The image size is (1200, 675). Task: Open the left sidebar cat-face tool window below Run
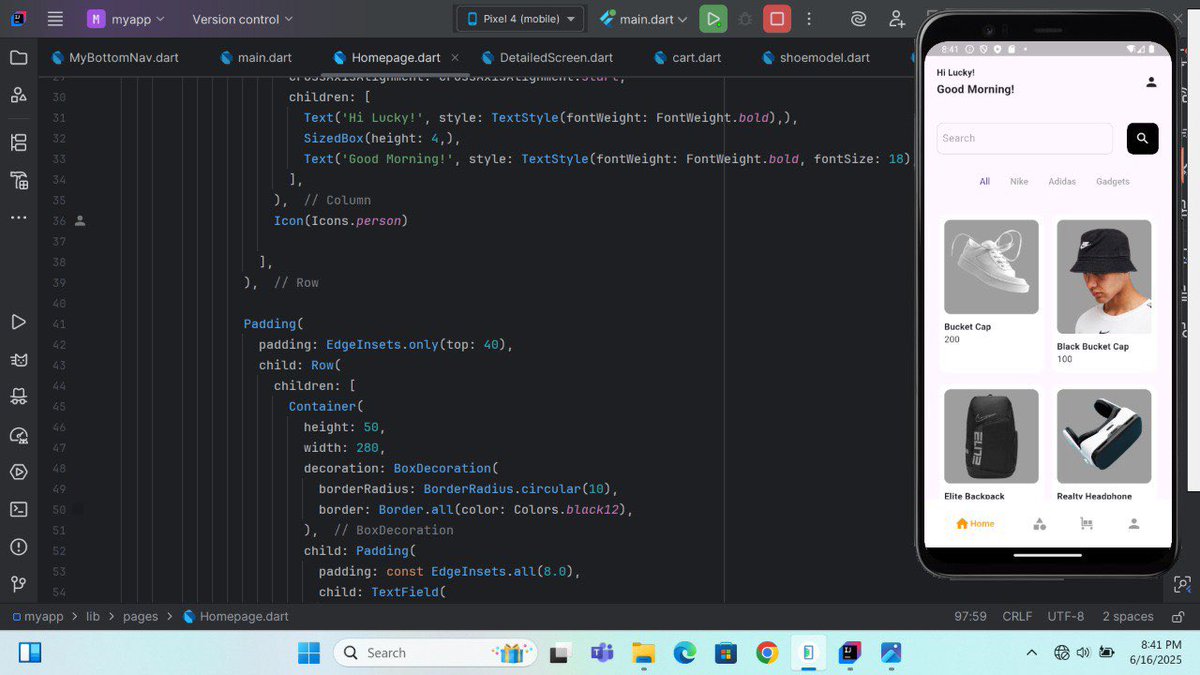[18, 360]
